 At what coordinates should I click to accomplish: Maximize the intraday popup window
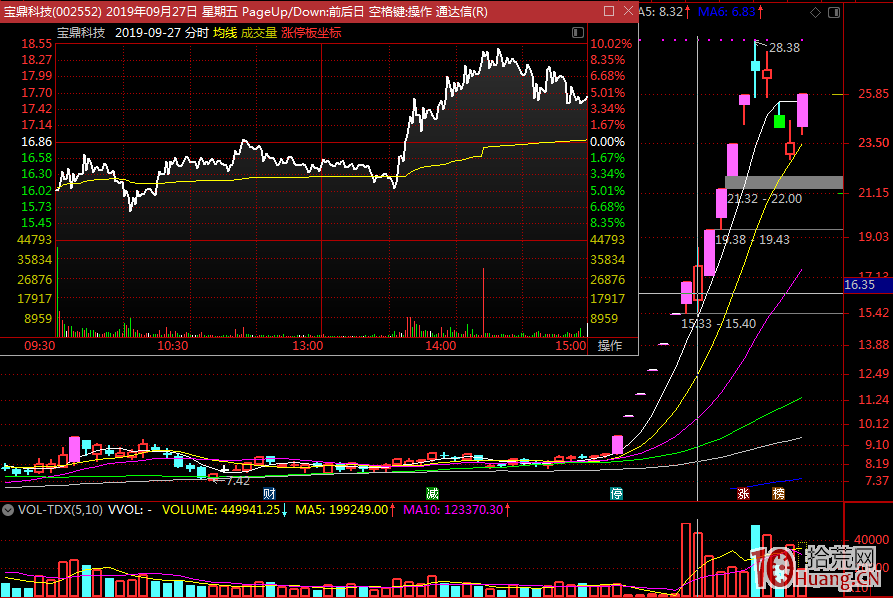coord(609,11)
